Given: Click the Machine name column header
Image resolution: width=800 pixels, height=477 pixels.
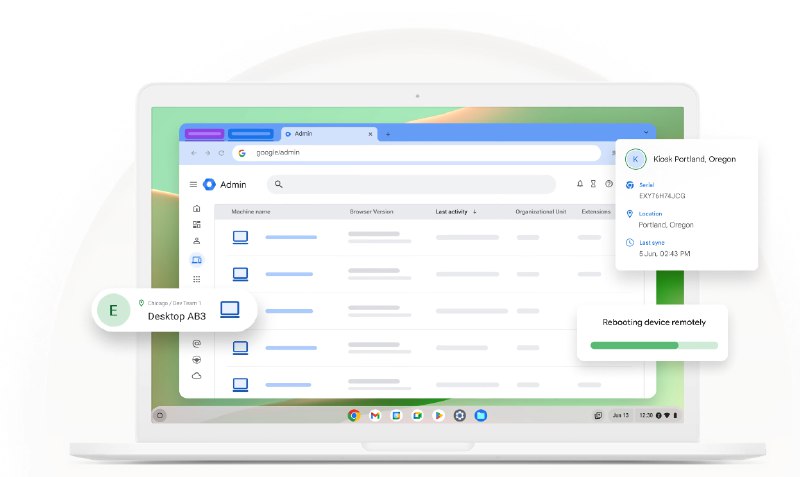Looking at the screenshot, I should [x=251, y=212].
